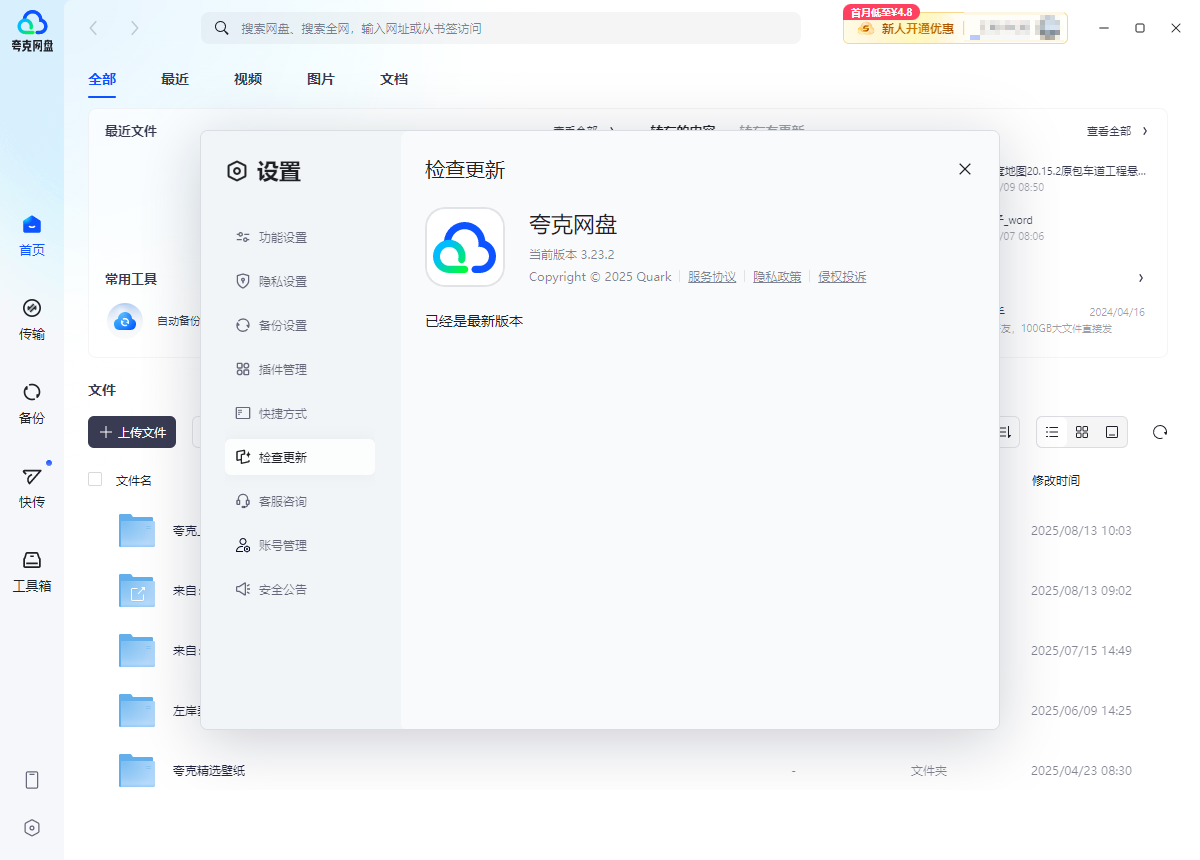Click the 文件名 column header
This screenshot has height=860, width=1200.
coord(134,480)
